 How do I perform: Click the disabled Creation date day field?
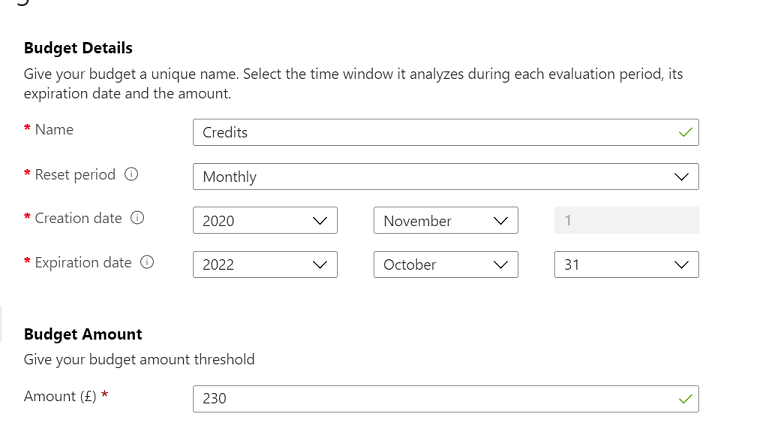coord(626,220)
